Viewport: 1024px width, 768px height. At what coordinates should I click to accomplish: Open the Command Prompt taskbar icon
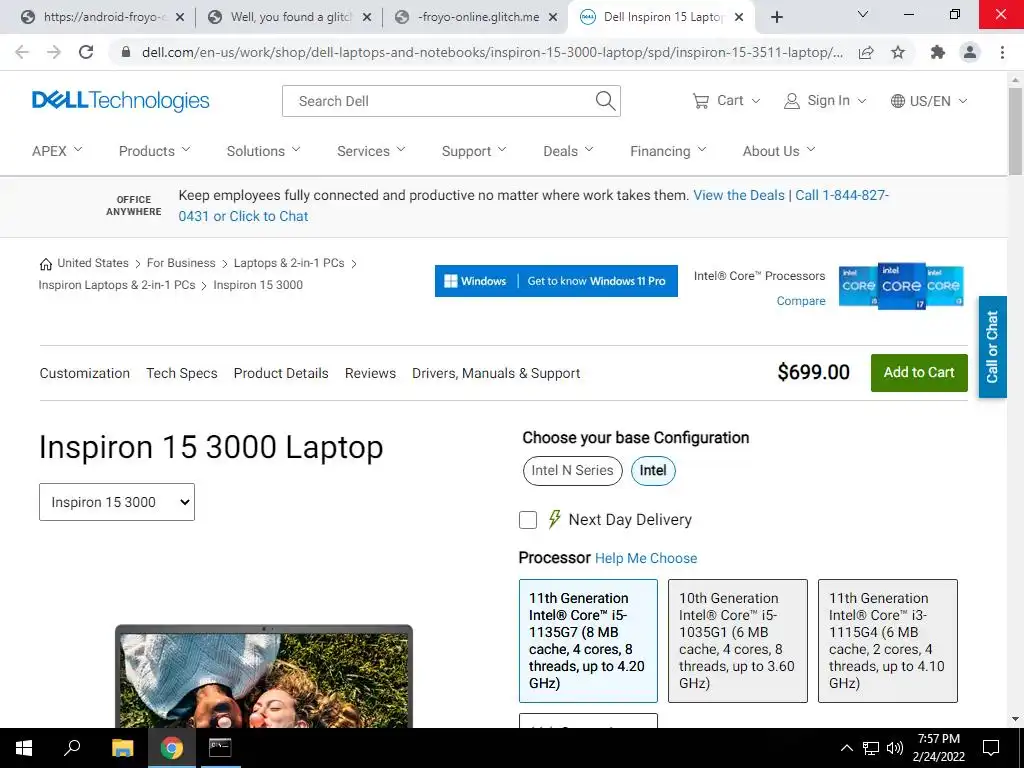click(220, 748)
